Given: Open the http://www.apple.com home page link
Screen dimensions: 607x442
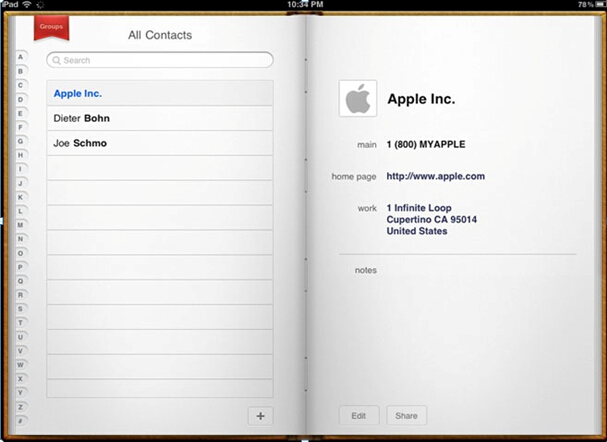Looking at the screenshot, I should click(436, 176).
